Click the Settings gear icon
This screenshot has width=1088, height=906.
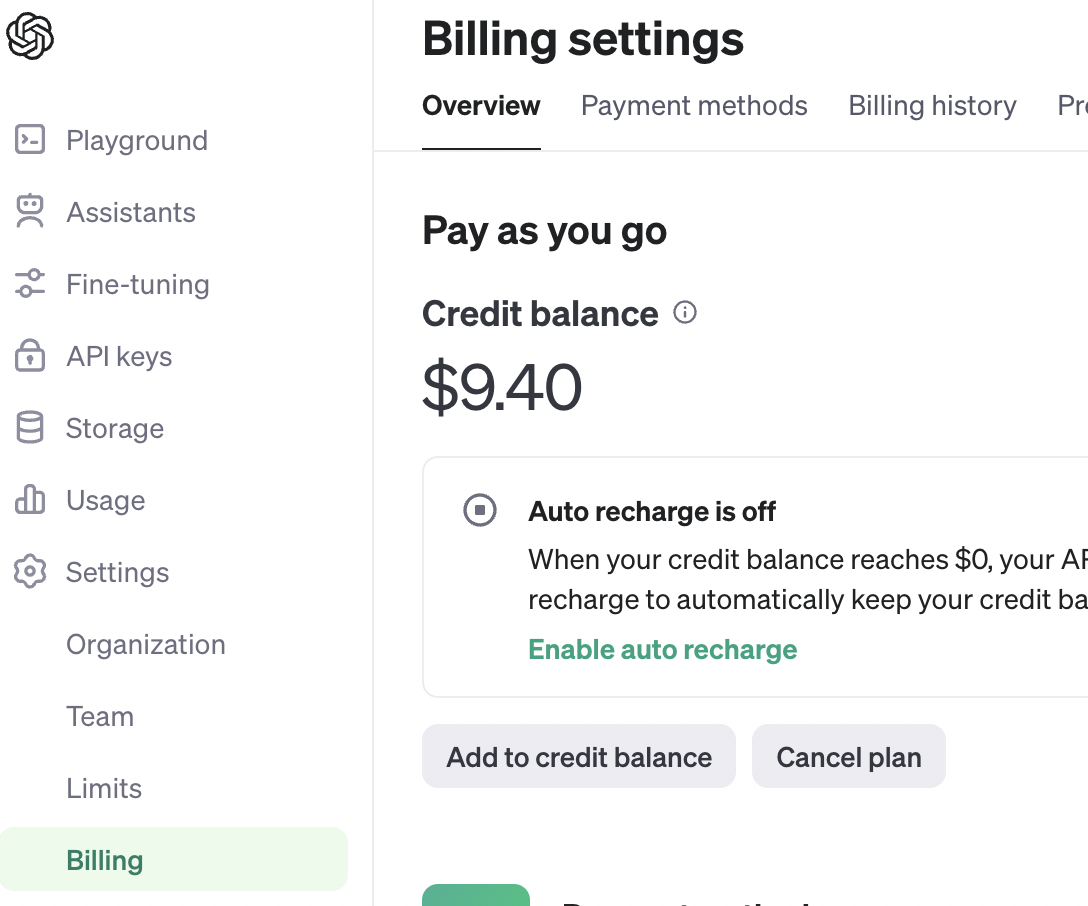[x=30, y=572]
